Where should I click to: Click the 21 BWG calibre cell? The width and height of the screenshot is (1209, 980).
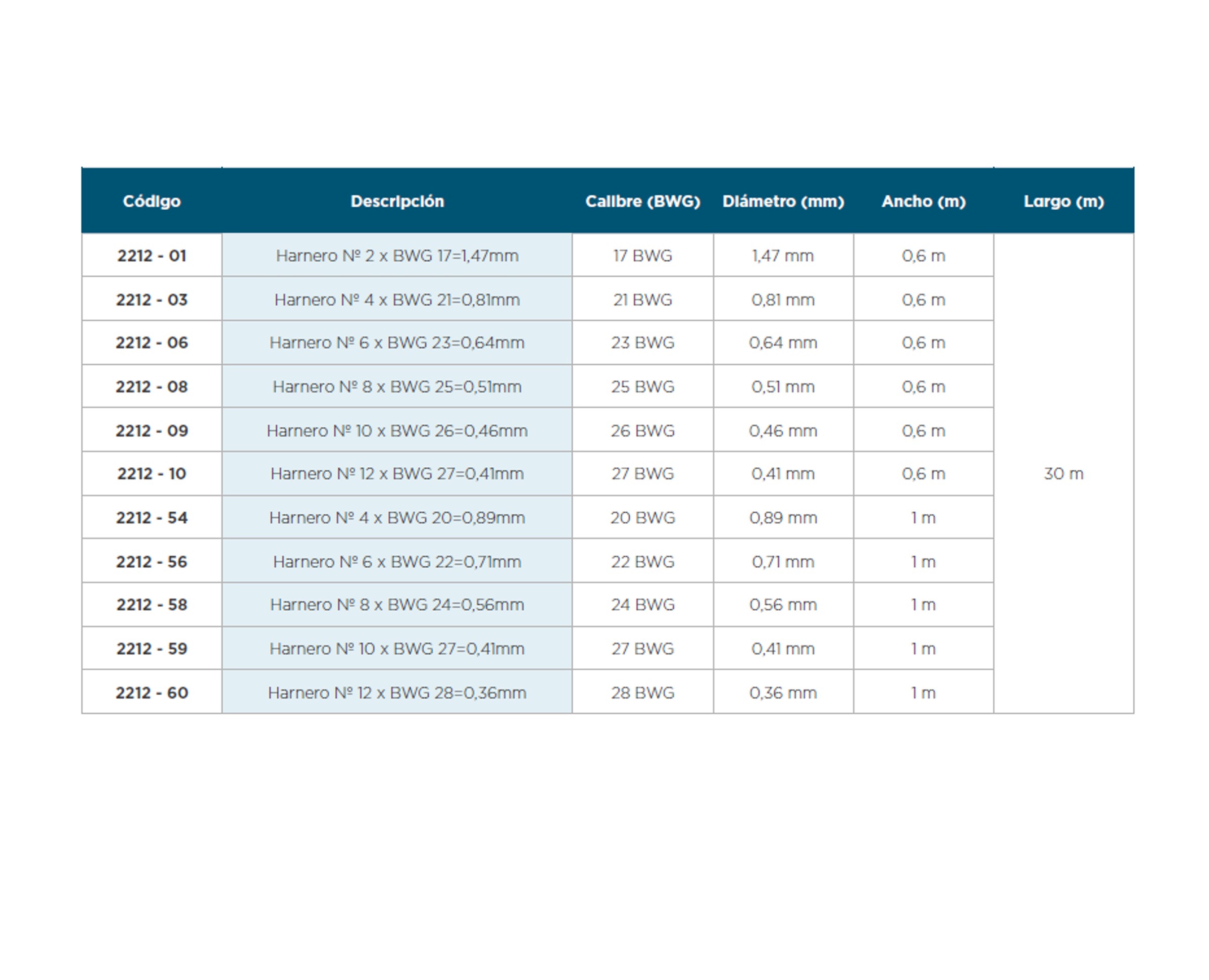click(642, 299)
